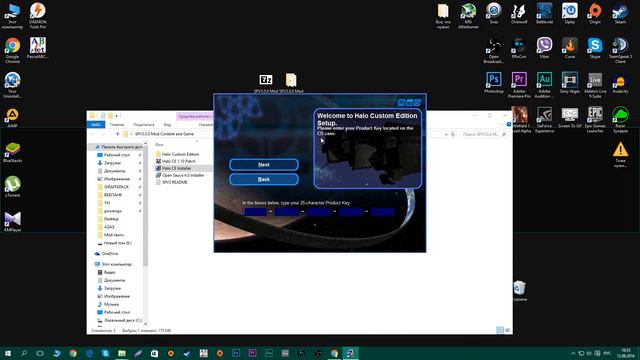This screenshot has height=360, width=640.
Task: Select the Audacity desktop icon
Action: pos(620,83)
